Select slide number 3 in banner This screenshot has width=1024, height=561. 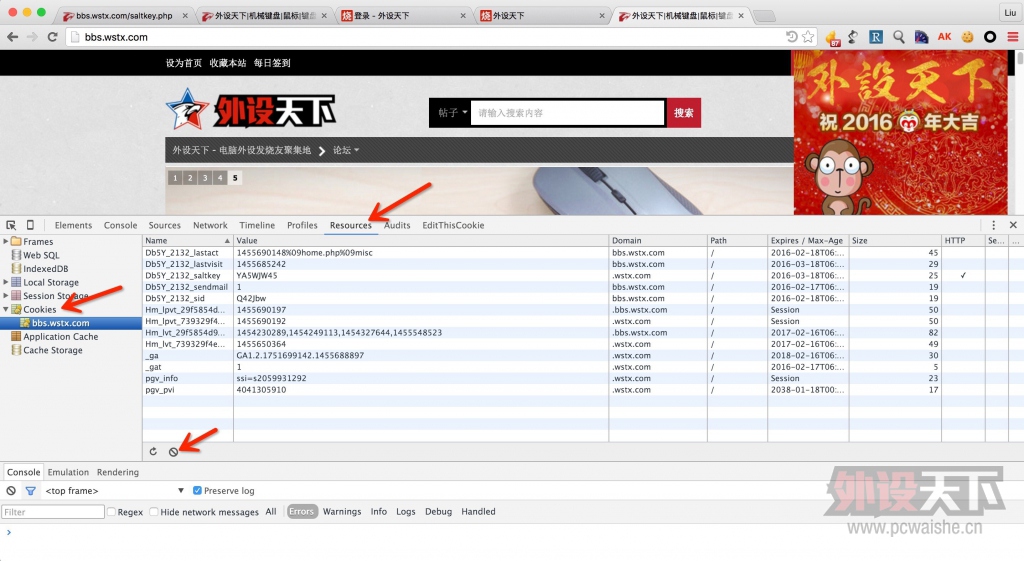click(x=205, y=177)
